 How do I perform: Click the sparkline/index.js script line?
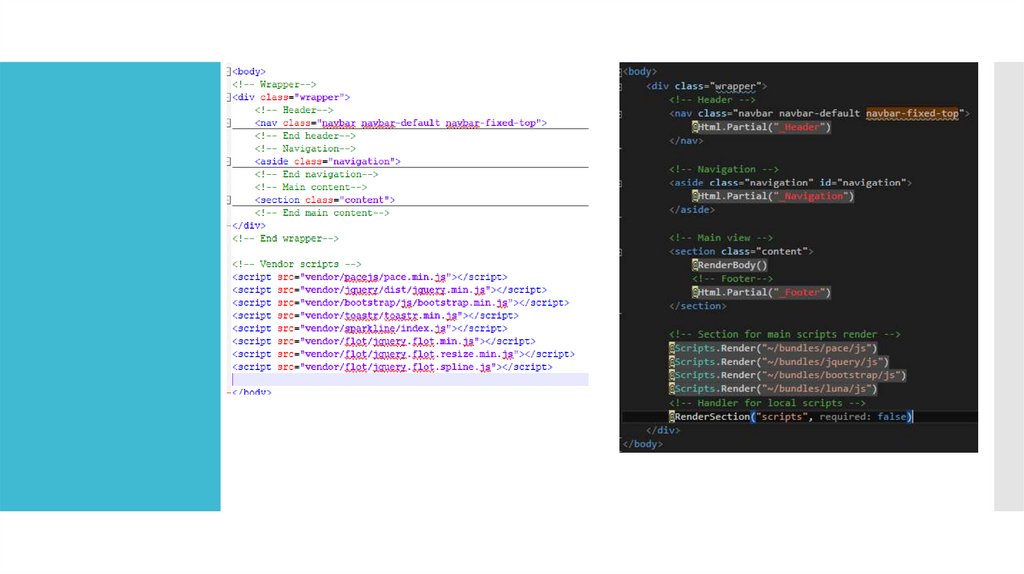[370, 328]
